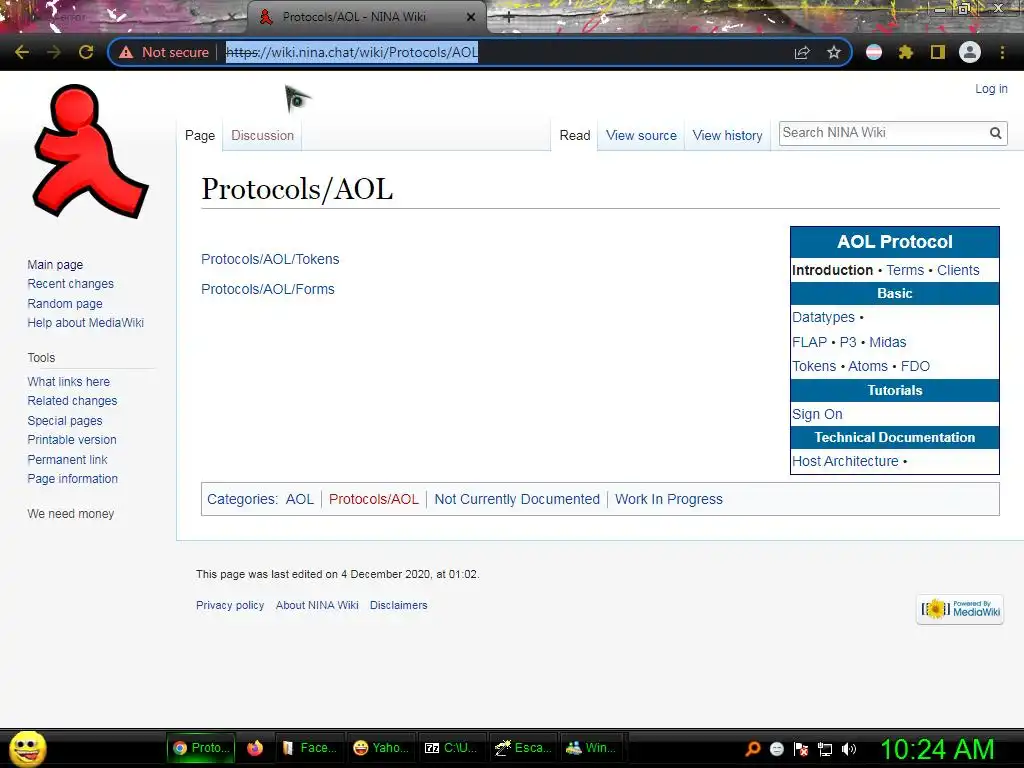The image size is (1024, 768).
Task: Open Page information
Action: click(x=72, y=479)
